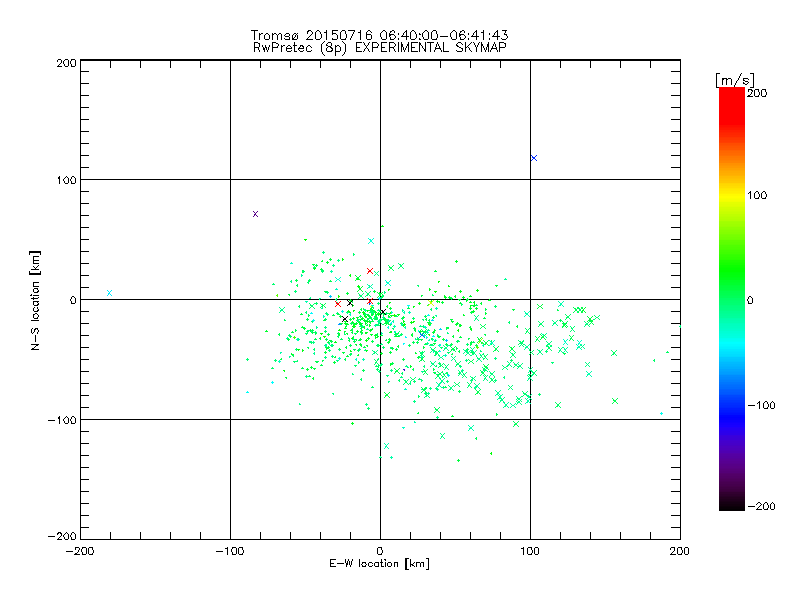Click the red region of the velocity colorbar
The image size is (800, 600).
click(x=732, y=107)
